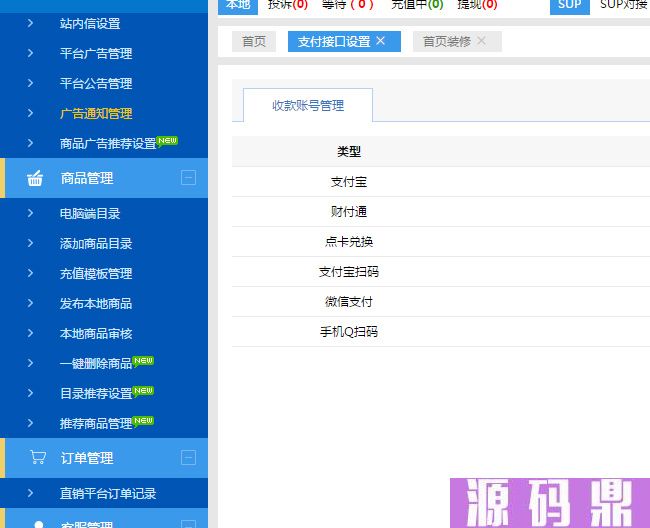Open 直销平台订单记录 menu entry

pos(108,493)
